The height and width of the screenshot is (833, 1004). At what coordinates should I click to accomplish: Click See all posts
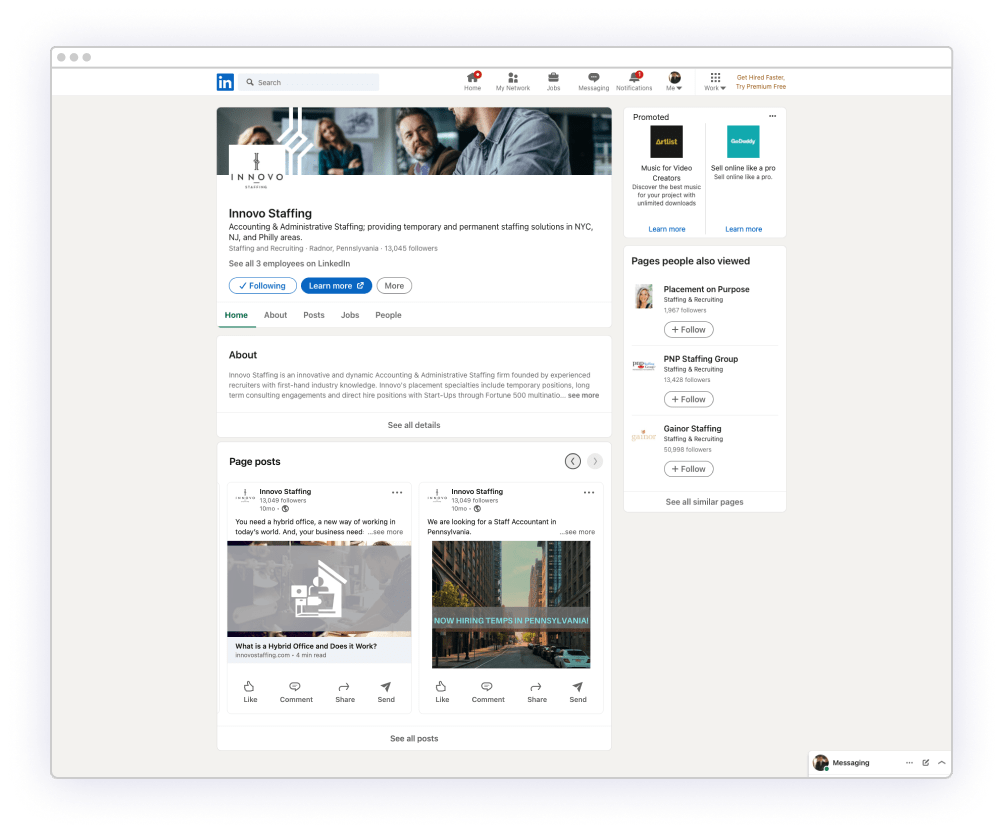(x=414, y=738)
